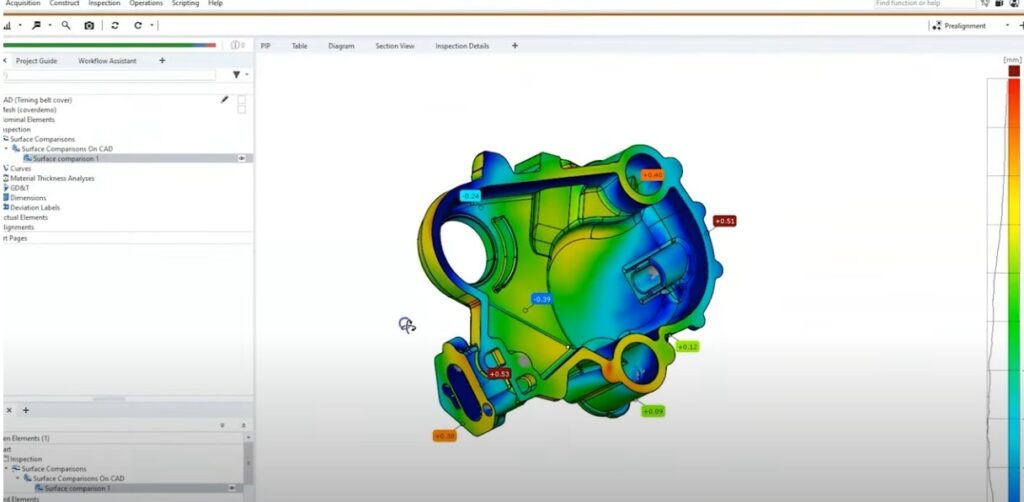Click the magnifier search toolbar icon
Viewport: 1024px width, 502px height.
(66, 25)
